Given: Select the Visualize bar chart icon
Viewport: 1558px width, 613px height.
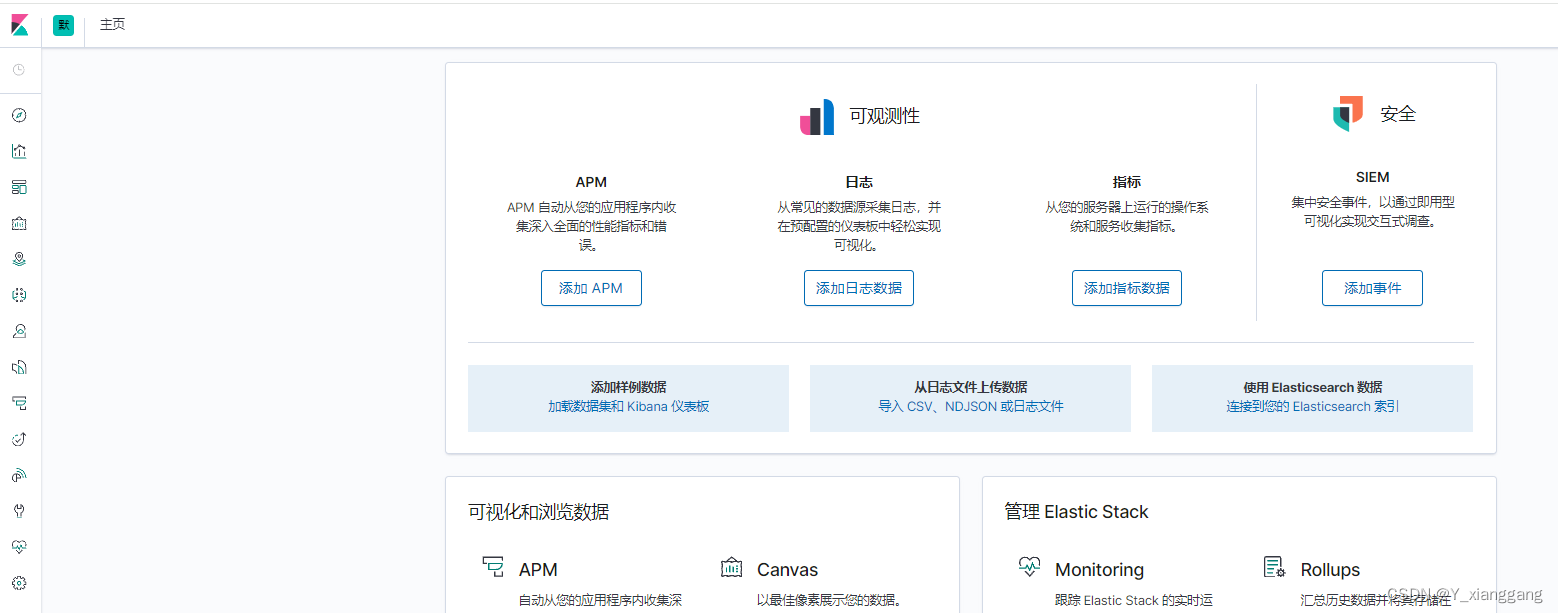Looking at the screenshot, I should [x=19, y=150].
